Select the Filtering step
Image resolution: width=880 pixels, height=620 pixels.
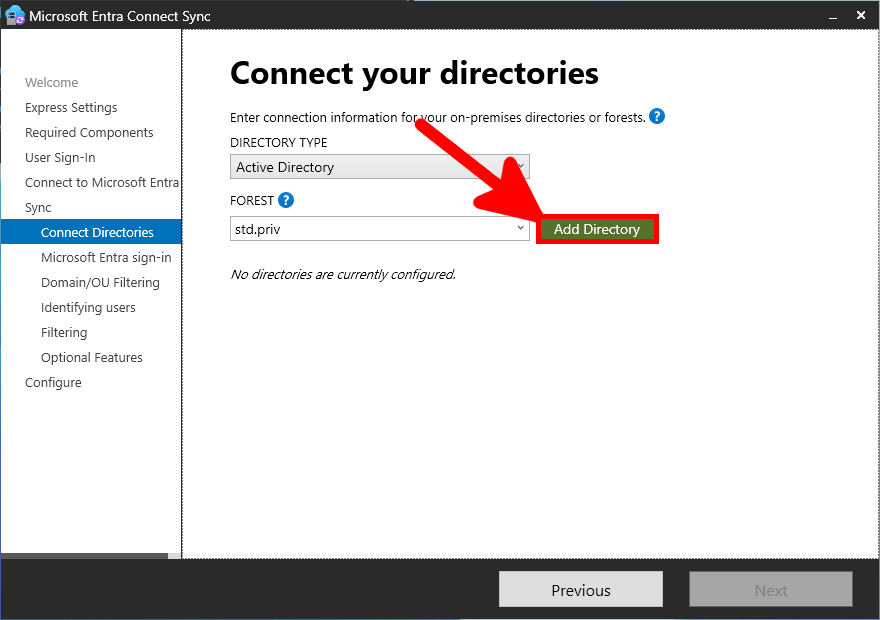63,332
